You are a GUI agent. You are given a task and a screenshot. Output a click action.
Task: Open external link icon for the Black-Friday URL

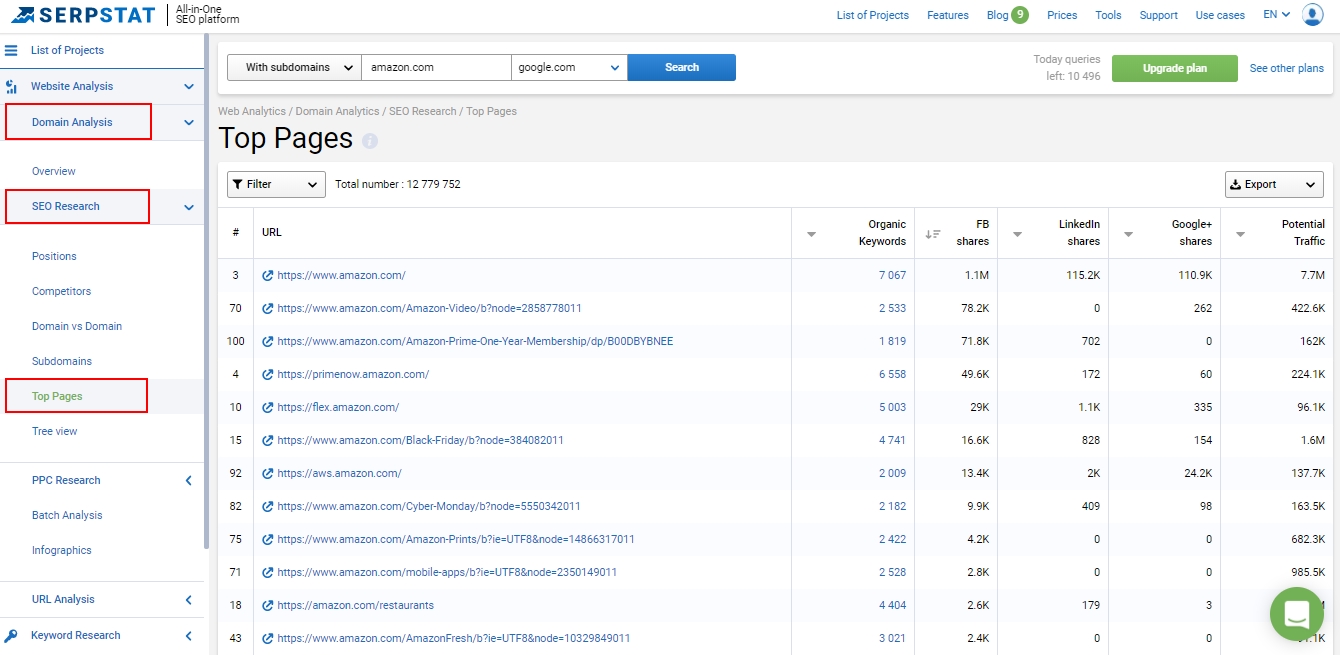tap(268, 440)
